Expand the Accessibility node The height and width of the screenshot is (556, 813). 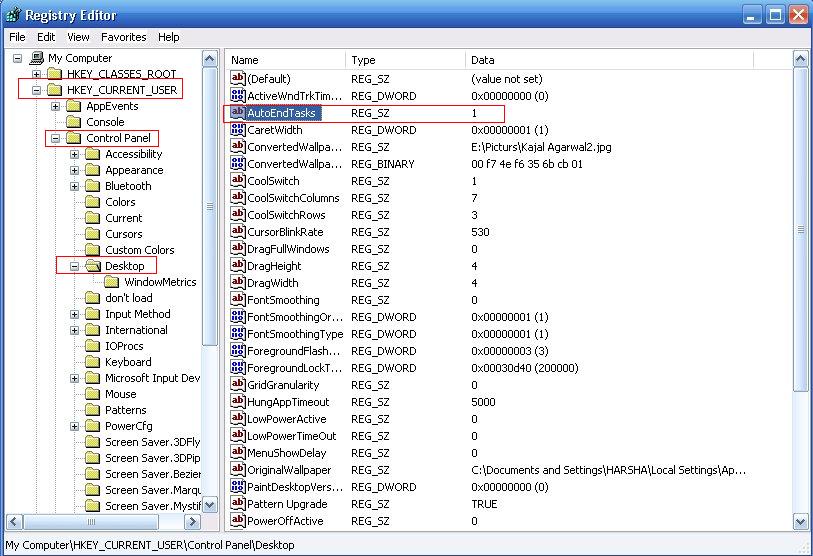tap(75, 155)
